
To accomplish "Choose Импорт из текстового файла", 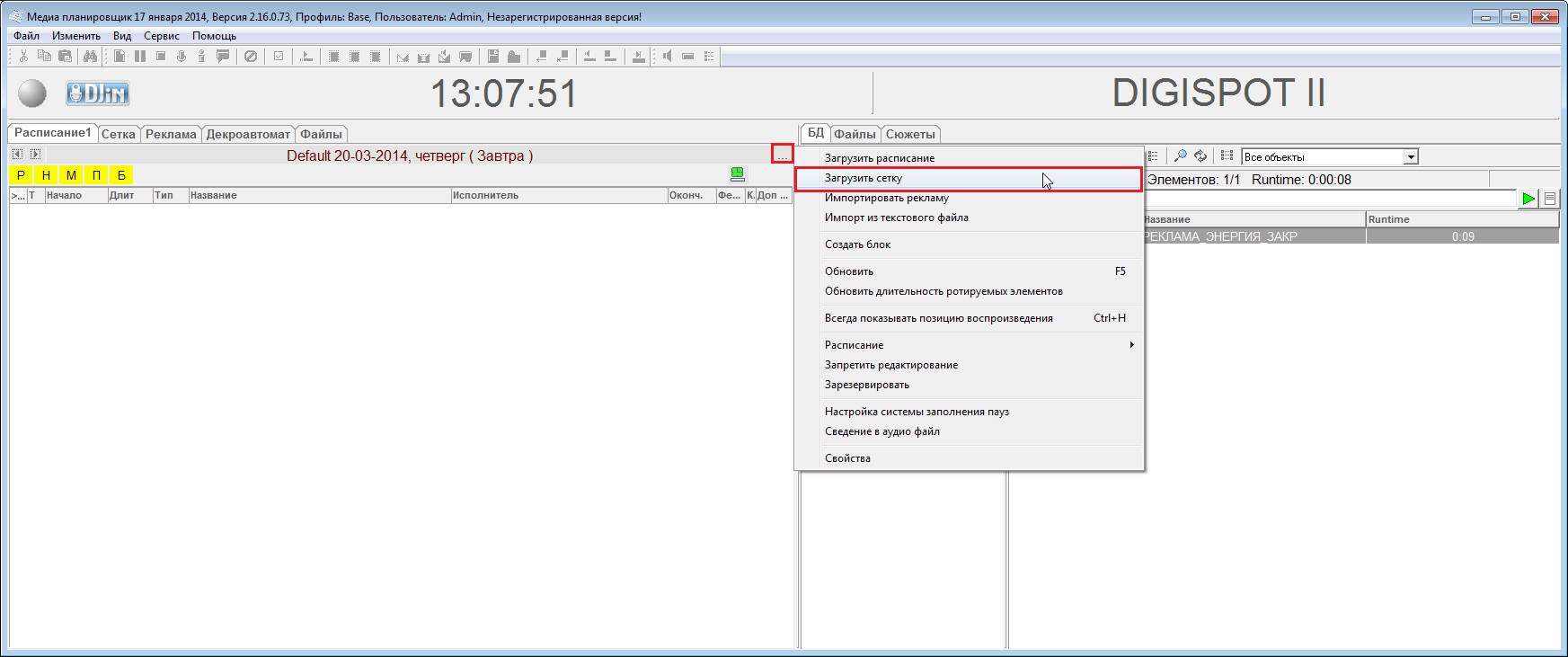I will coord(970,218).
